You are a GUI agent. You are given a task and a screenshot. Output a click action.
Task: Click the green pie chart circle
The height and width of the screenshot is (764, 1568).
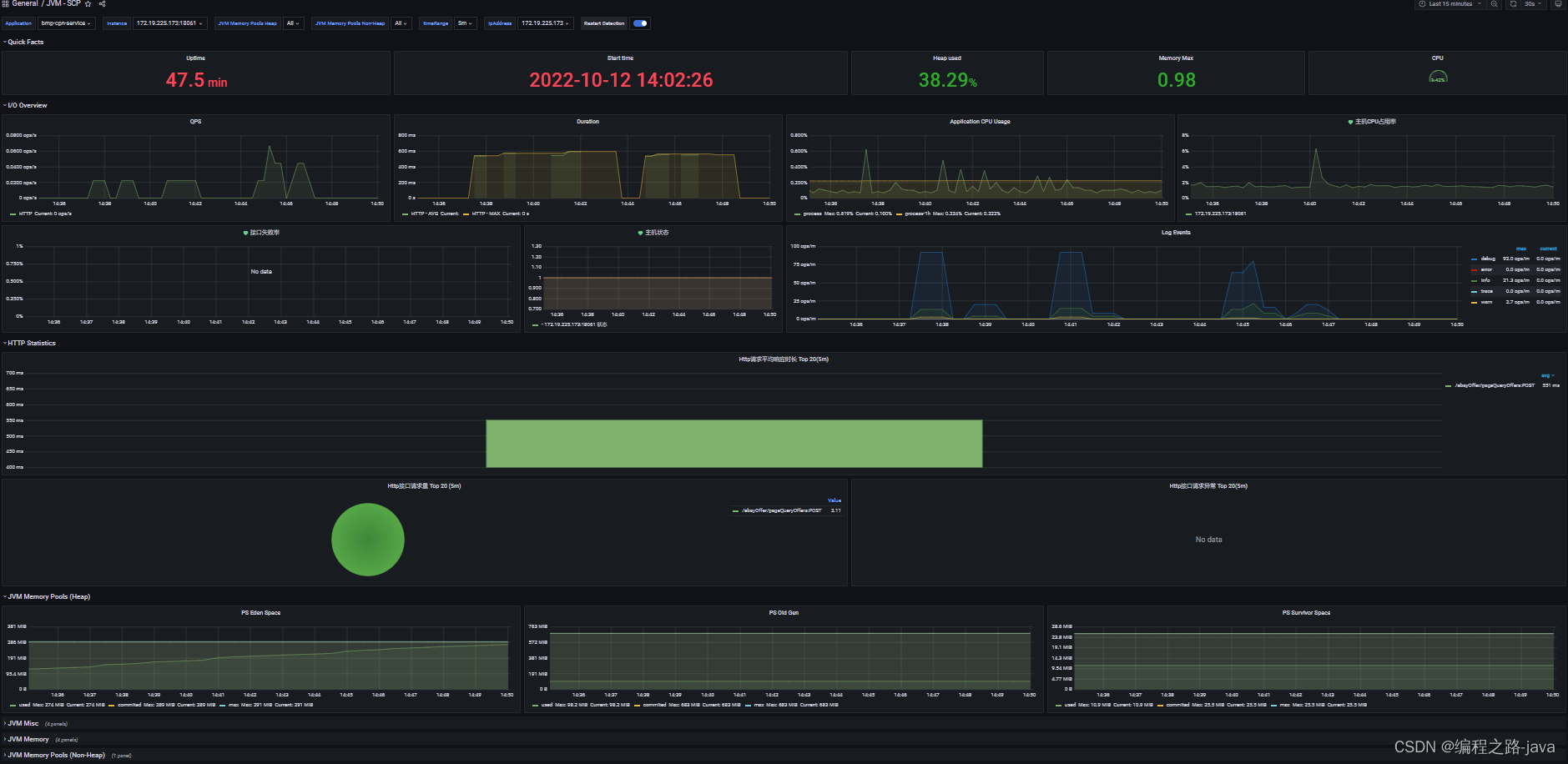pos(368,540)
